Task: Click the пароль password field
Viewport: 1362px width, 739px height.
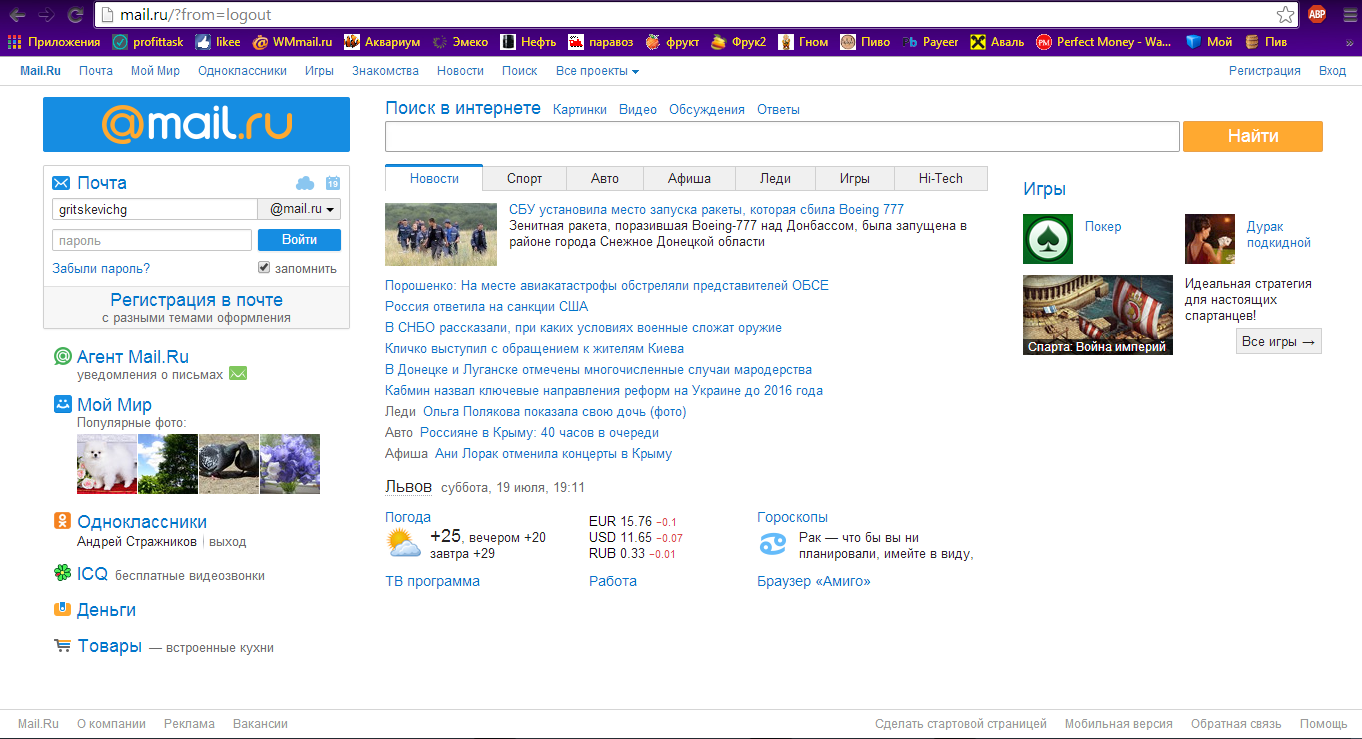Action: click(152, 240)
